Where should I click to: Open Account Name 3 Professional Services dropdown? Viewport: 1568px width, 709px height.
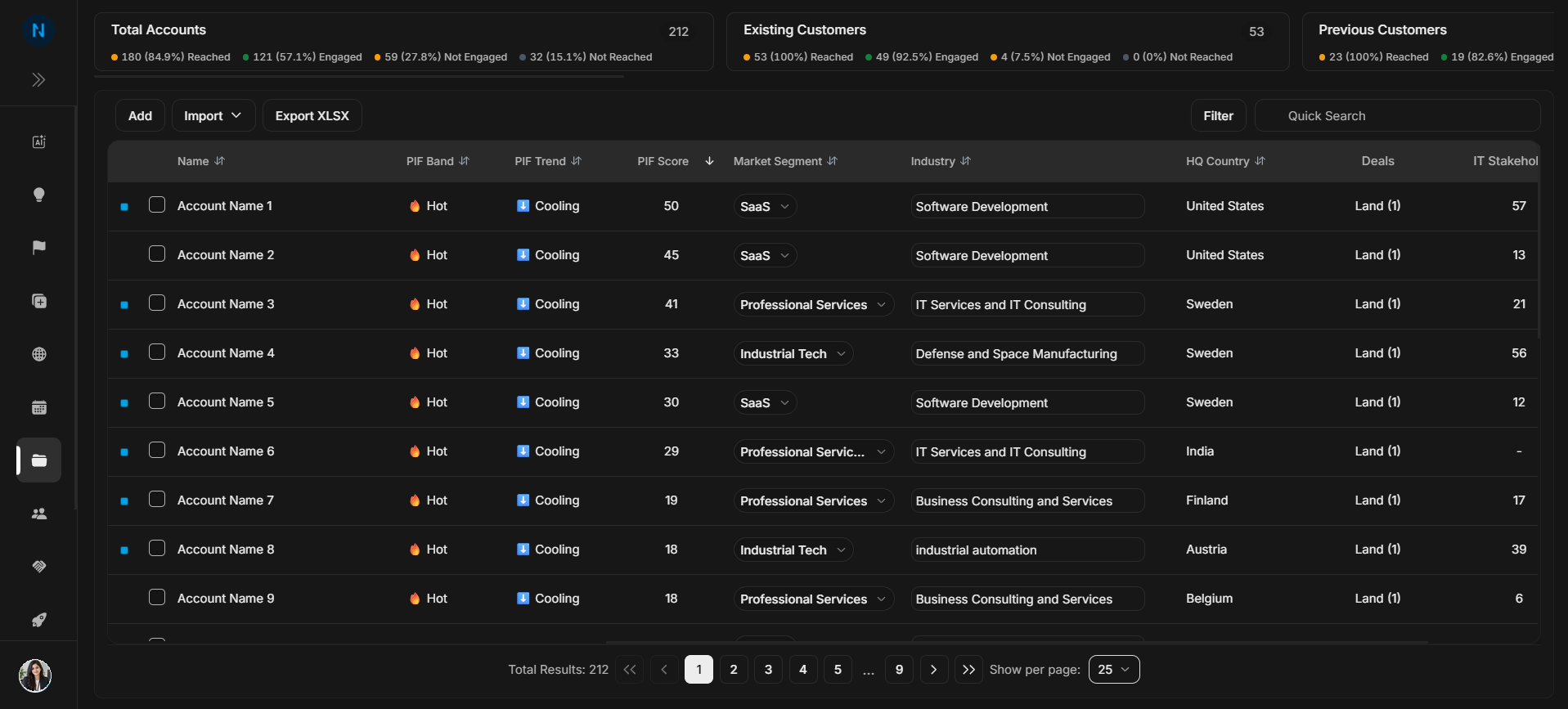[x=813, y=304]
